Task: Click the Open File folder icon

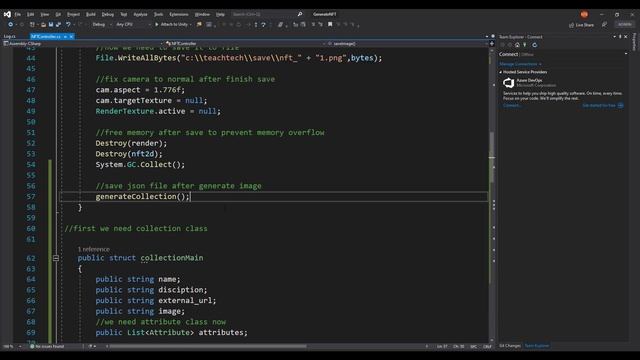Action: (x=43, y=24)
